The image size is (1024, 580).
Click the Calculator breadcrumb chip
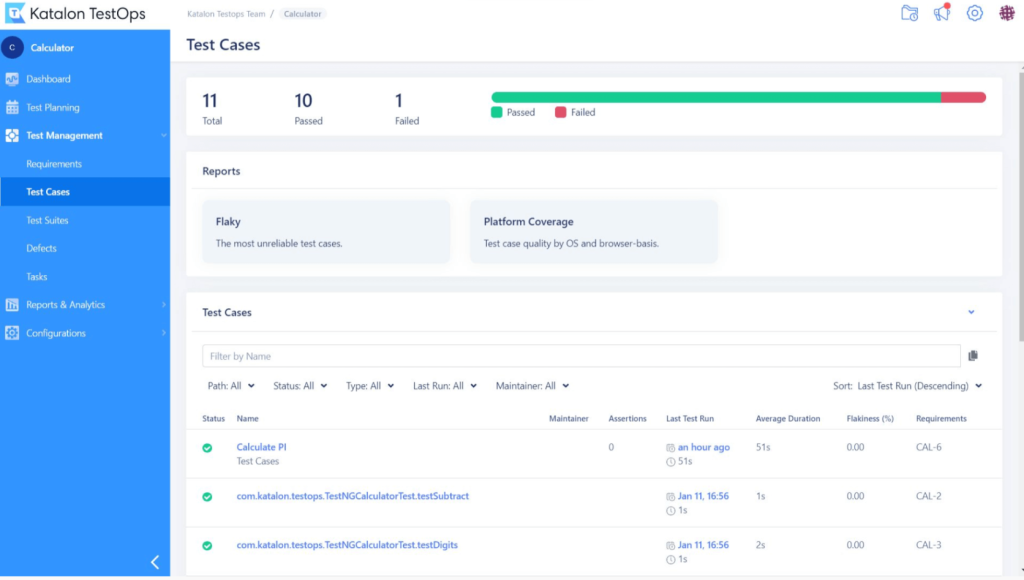[302, 14]
